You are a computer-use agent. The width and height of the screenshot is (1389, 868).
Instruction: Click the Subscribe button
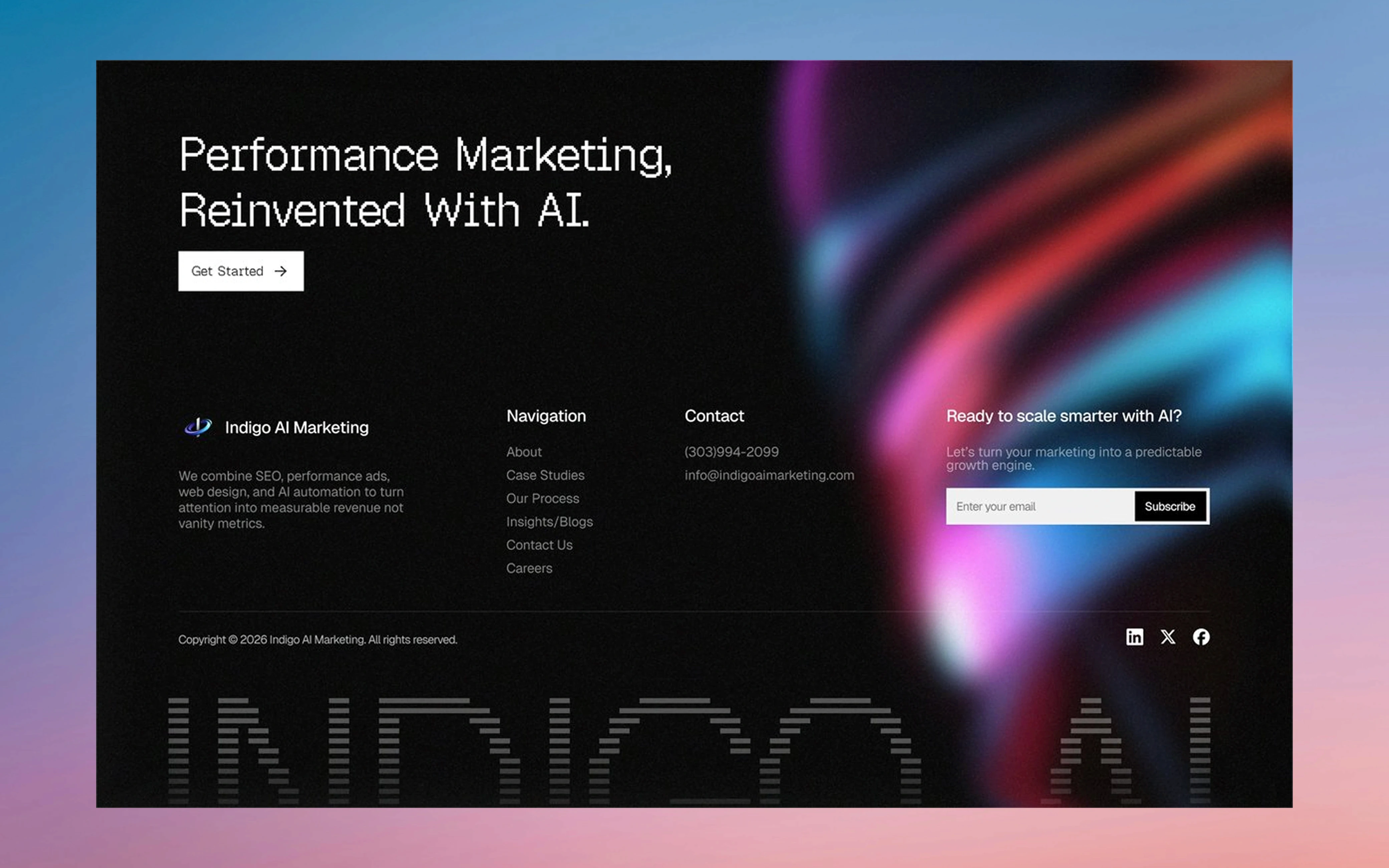pyautogui.click(x=1170, y=506)
